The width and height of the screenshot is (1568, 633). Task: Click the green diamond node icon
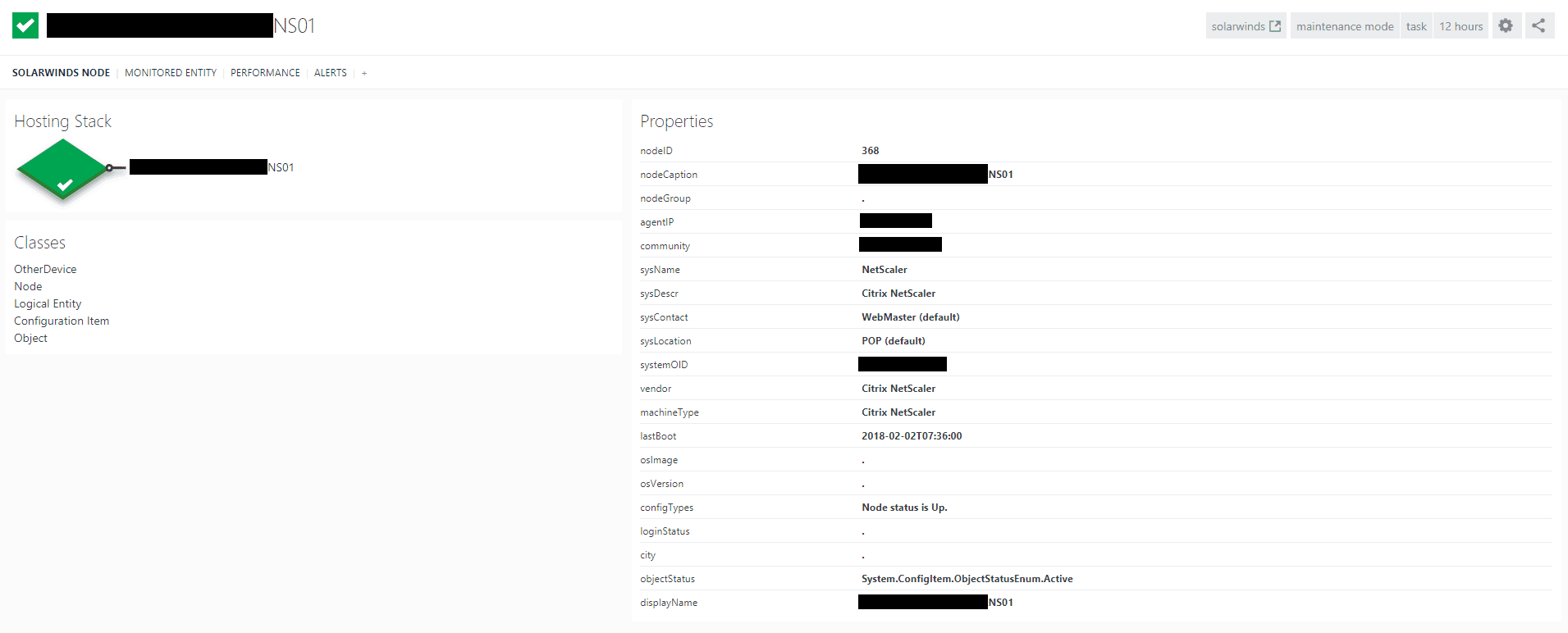tap(62, 169)
